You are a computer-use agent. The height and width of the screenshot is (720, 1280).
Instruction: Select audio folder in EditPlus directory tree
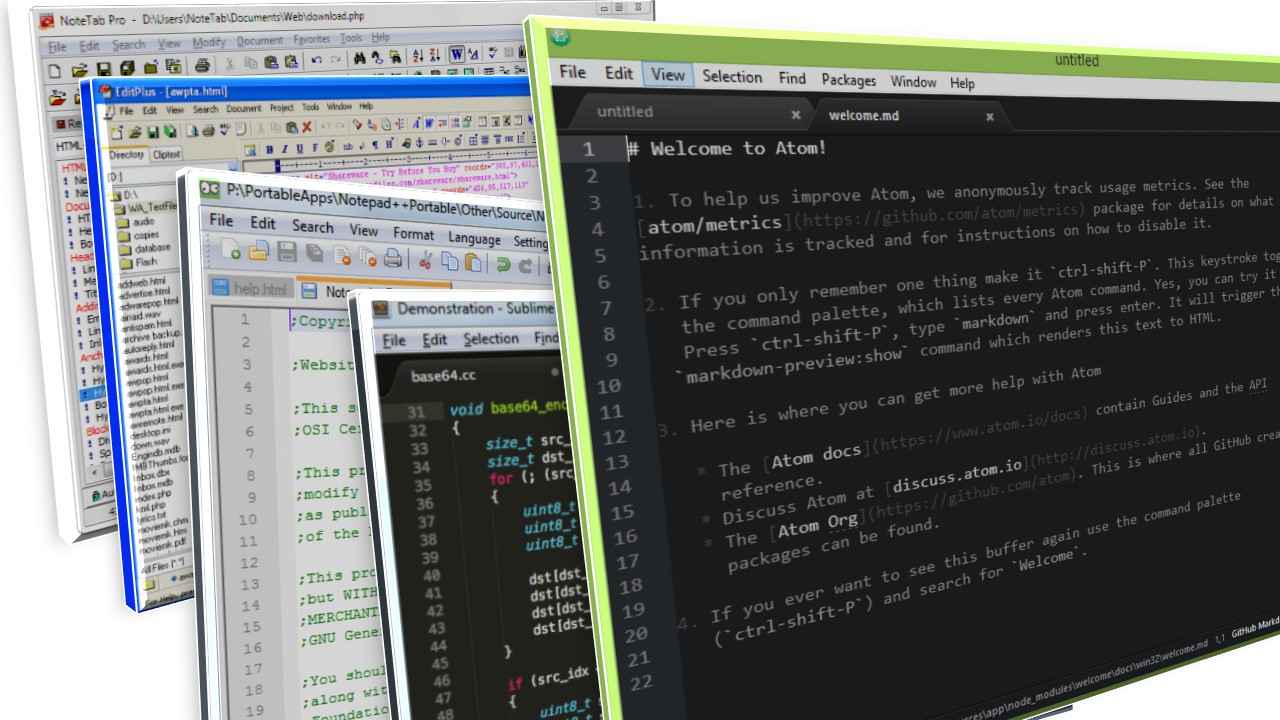144,222
